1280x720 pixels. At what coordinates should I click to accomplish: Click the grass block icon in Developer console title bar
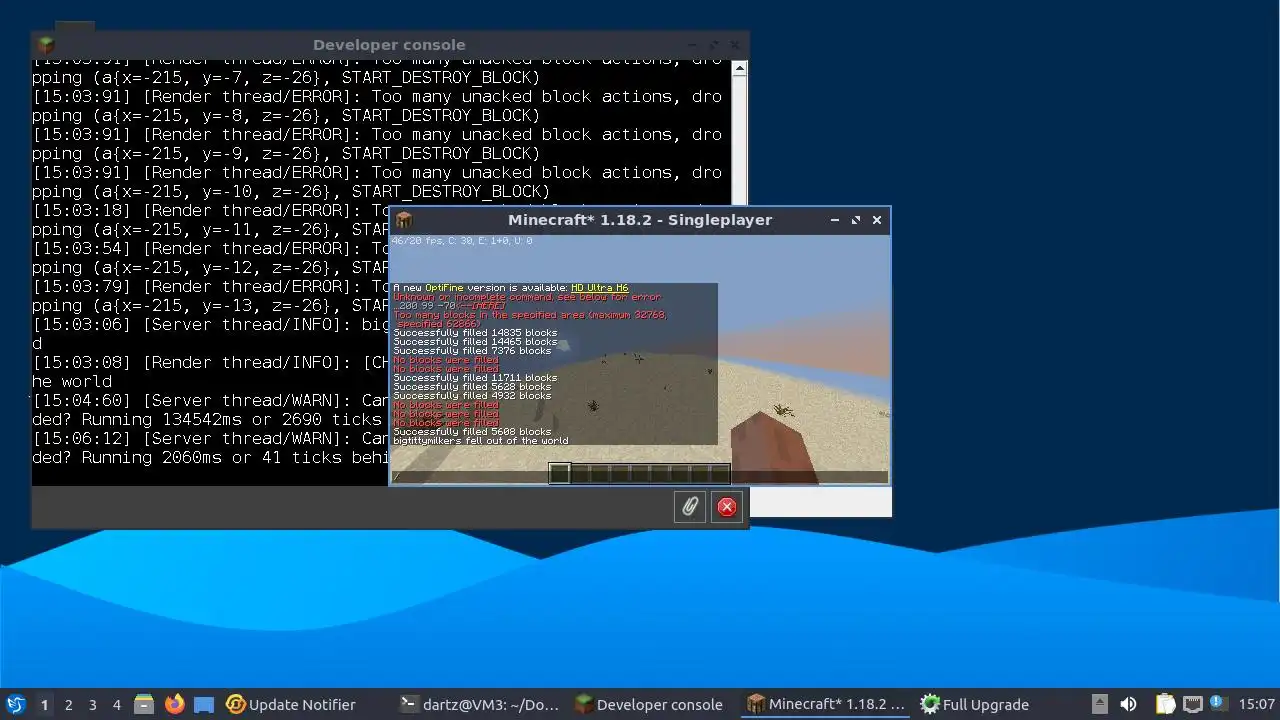45,45
